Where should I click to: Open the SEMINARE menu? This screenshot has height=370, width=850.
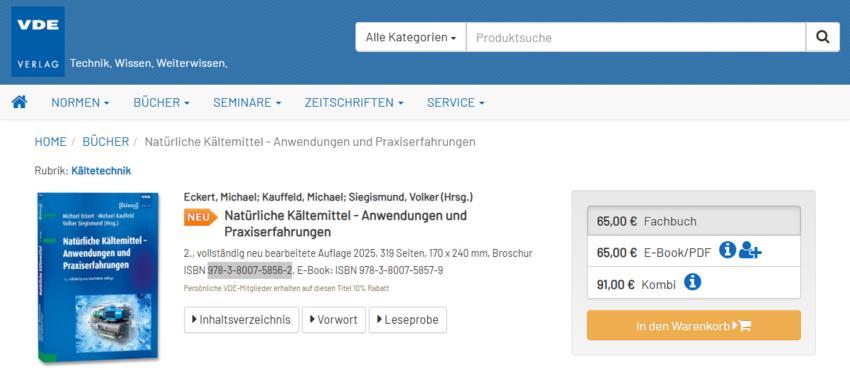[247, 102]
